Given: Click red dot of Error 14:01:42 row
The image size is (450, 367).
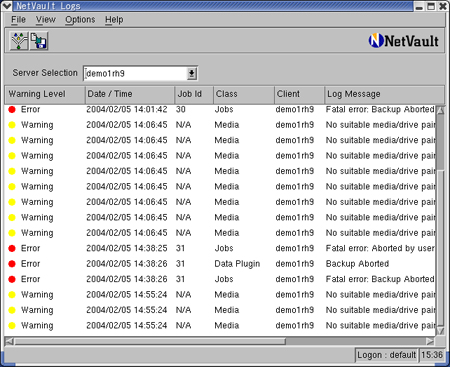Looking at the screenshot, I should coord(12,109).
